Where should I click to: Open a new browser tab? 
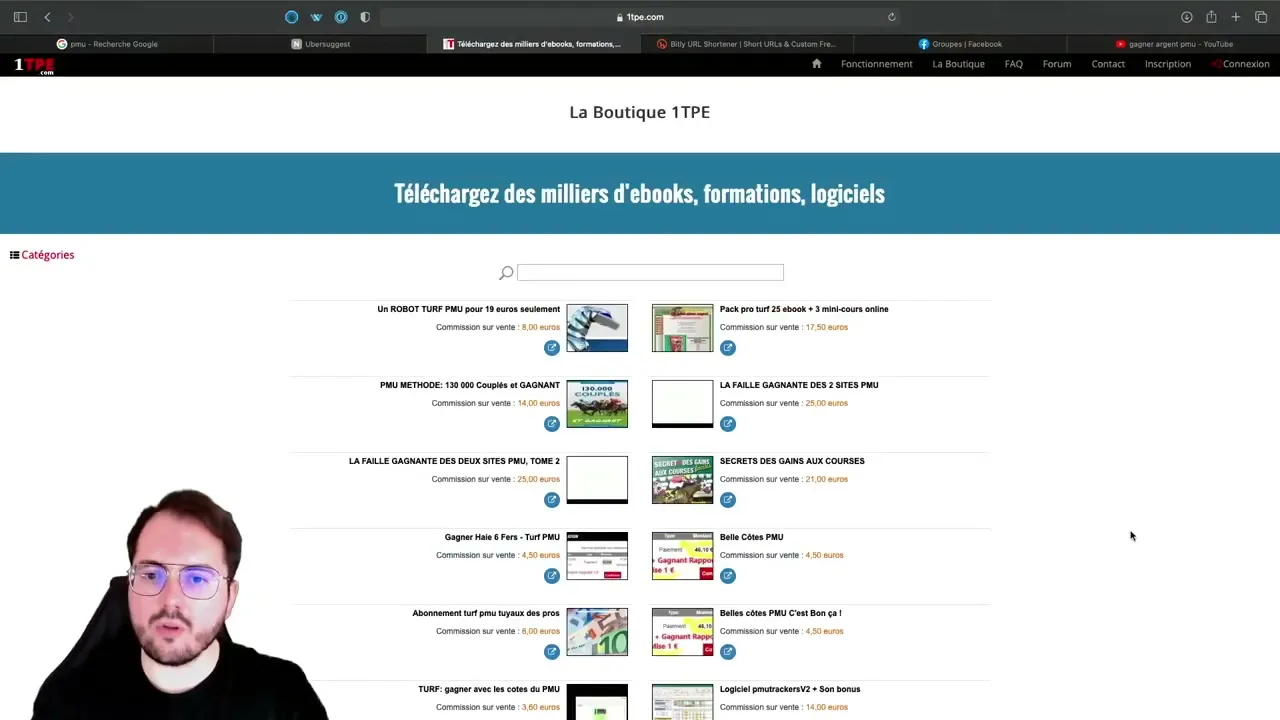tap(1236, 17)
